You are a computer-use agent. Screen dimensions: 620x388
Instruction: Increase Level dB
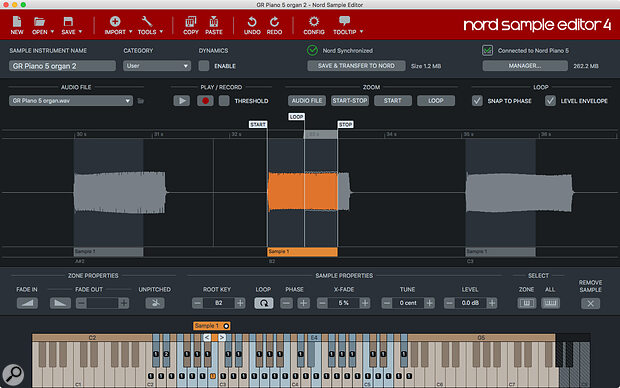click(491, 303)
